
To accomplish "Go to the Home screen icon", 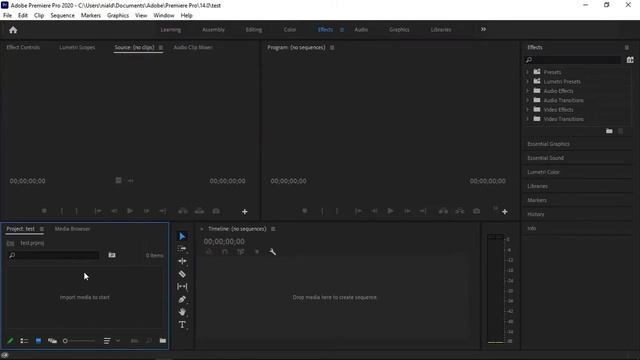I will click(x=13, y=30).
